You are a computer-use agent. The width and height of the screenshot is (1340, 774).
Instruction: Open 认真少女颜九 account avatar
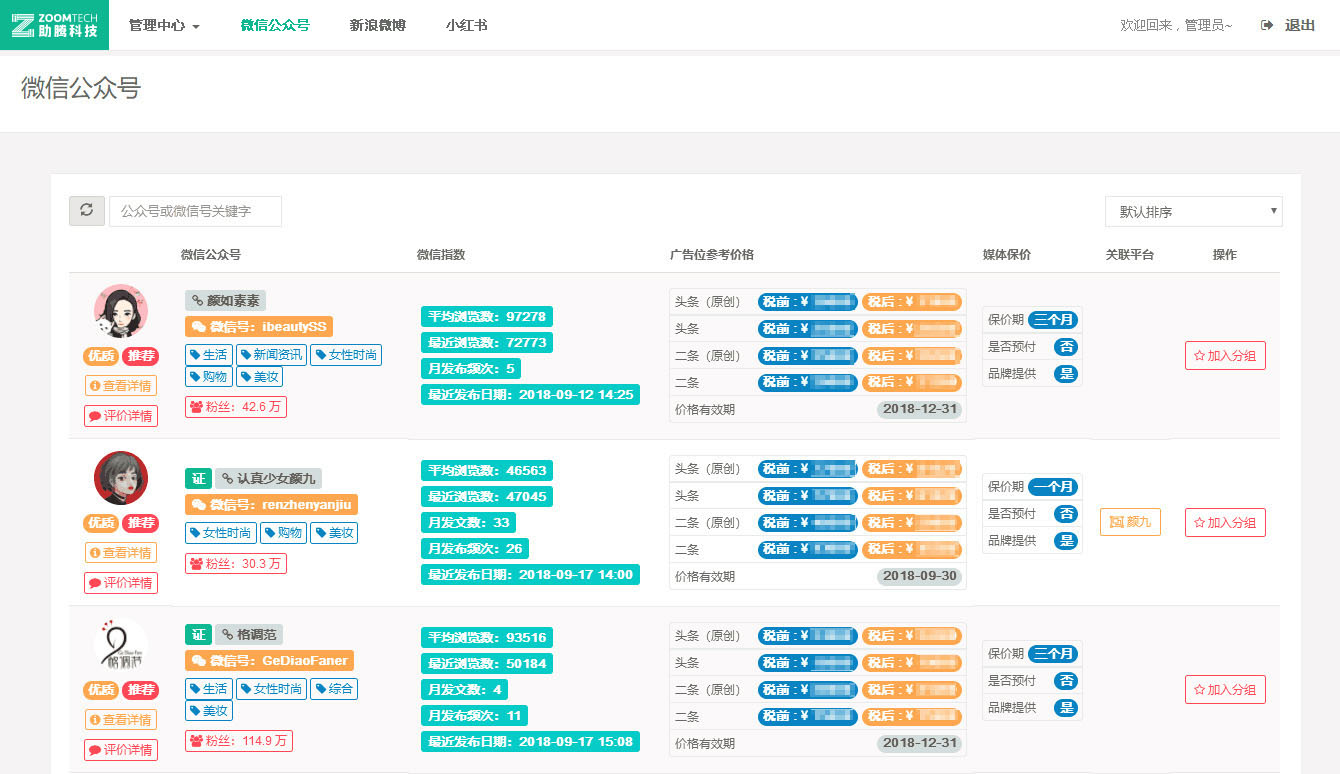[x=121, y=478]
